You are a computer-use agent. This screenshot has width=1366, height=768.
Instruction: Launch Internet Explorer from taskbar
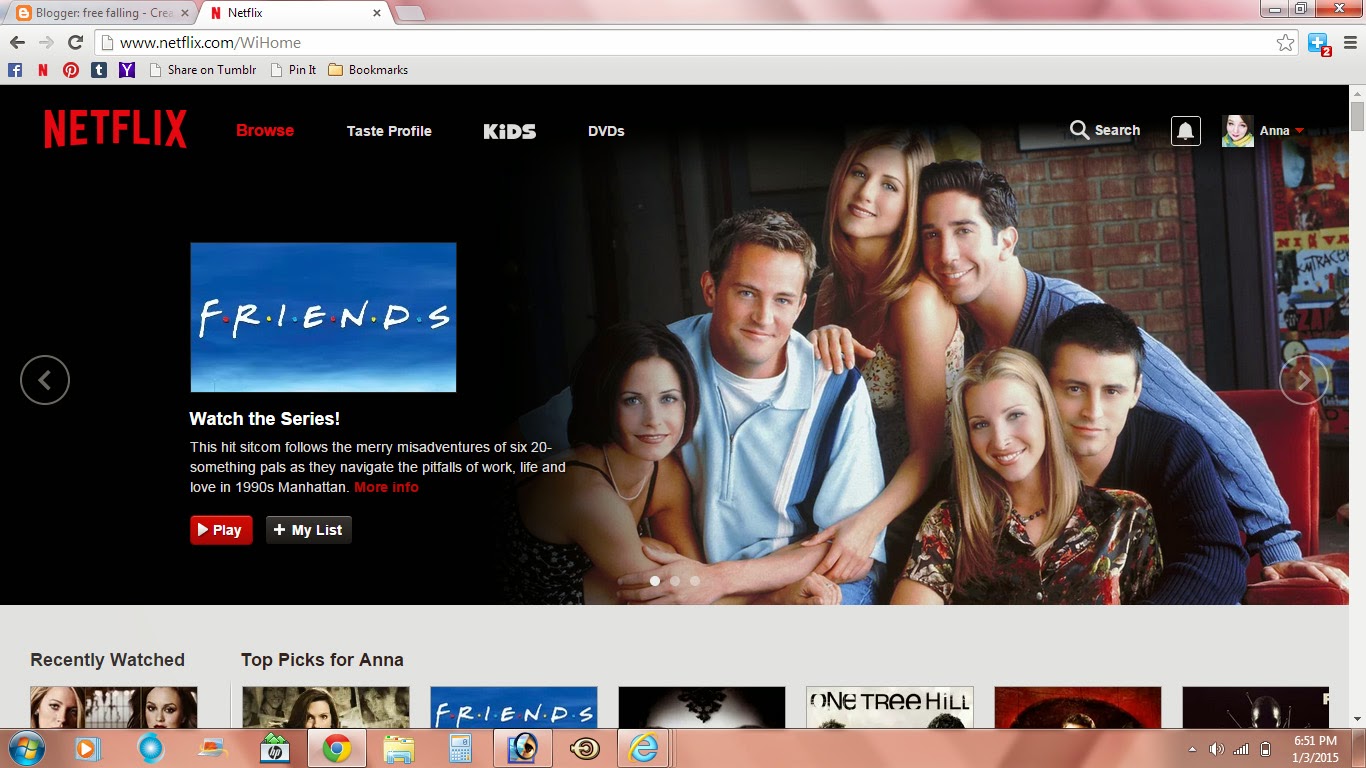tap(643, 748)
